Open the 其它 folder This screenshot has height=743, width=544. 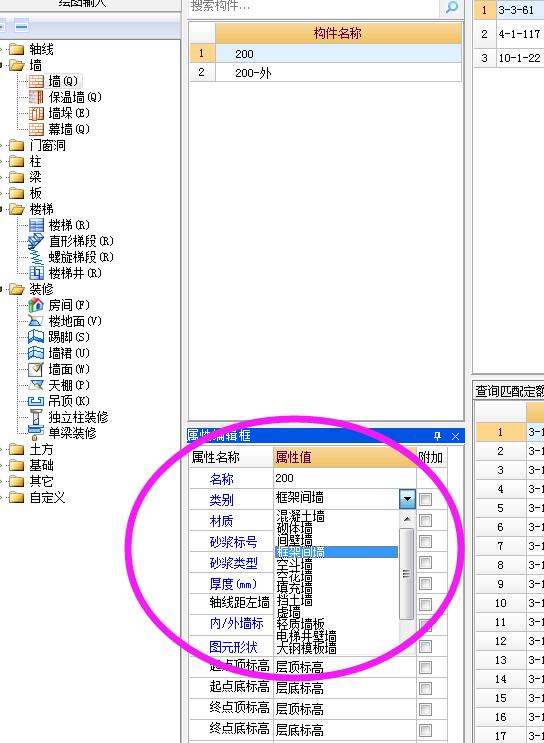[x=17, y=481]
